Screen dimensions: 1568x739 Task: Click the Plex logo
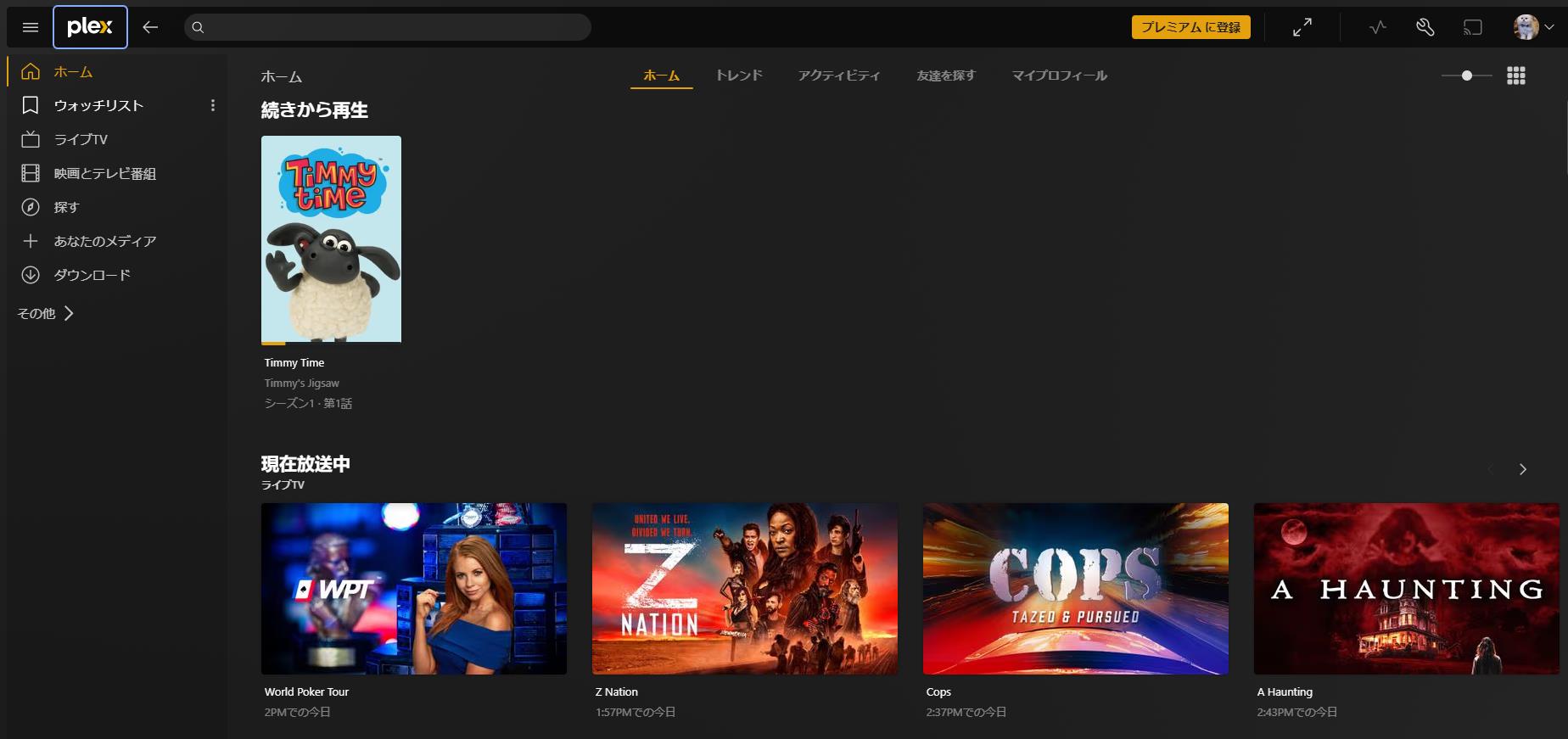click(90, 27)
